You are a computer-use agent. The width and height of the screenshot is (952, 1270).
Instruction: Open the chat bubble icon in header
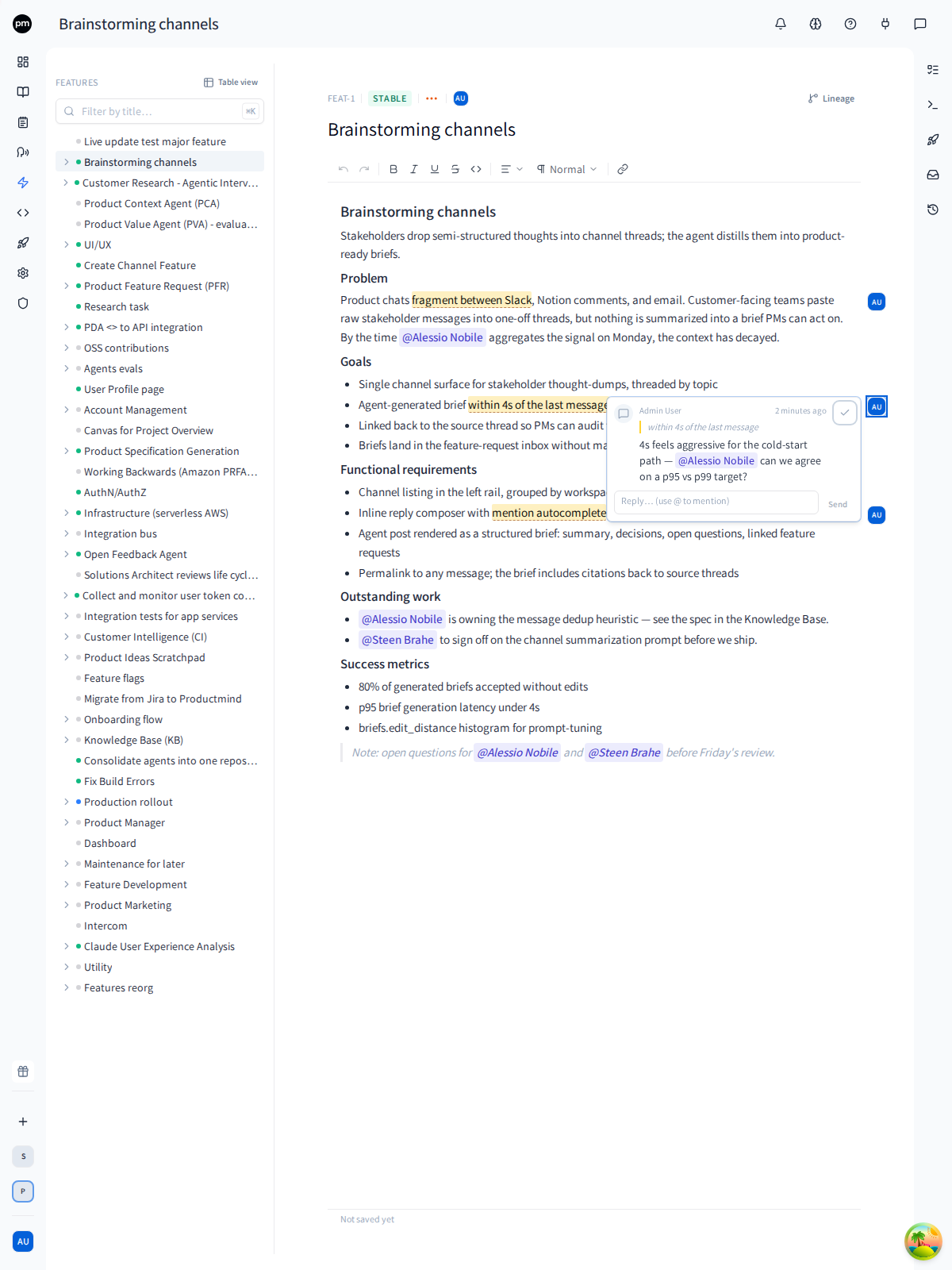(920, 24)
